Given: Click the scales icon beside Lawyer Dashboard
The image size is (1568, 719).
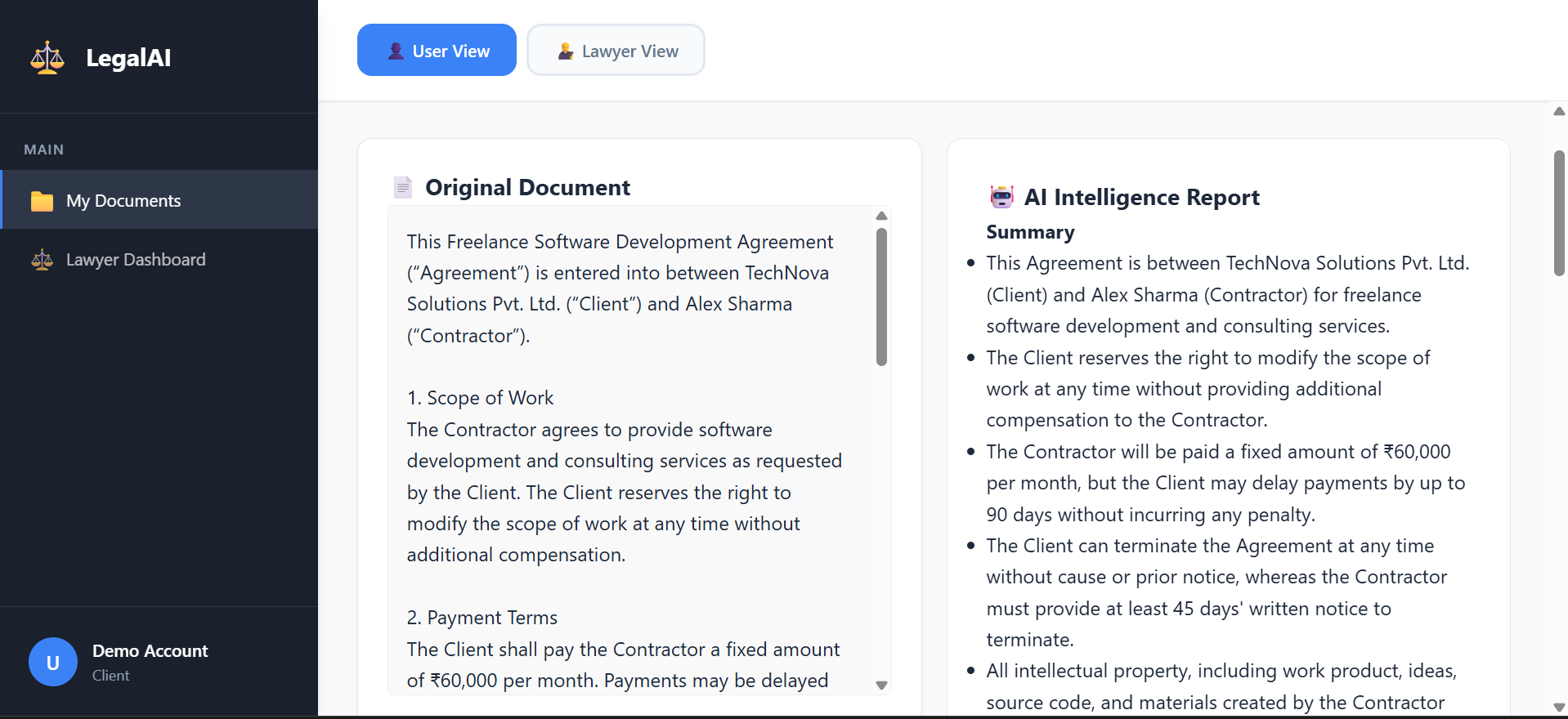Looking at the screenshot, I should [42, 260].
